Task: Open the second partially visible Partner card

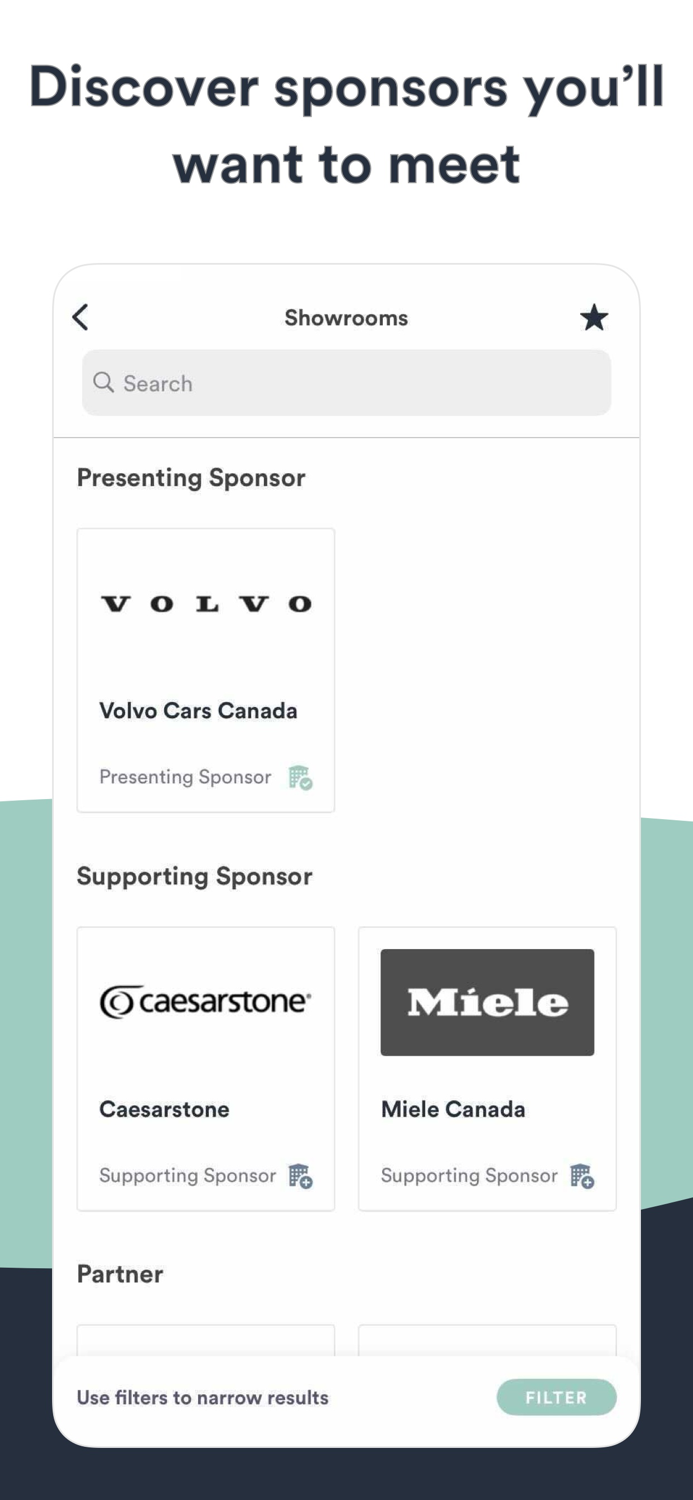Action: click(x=487, y=1340)
